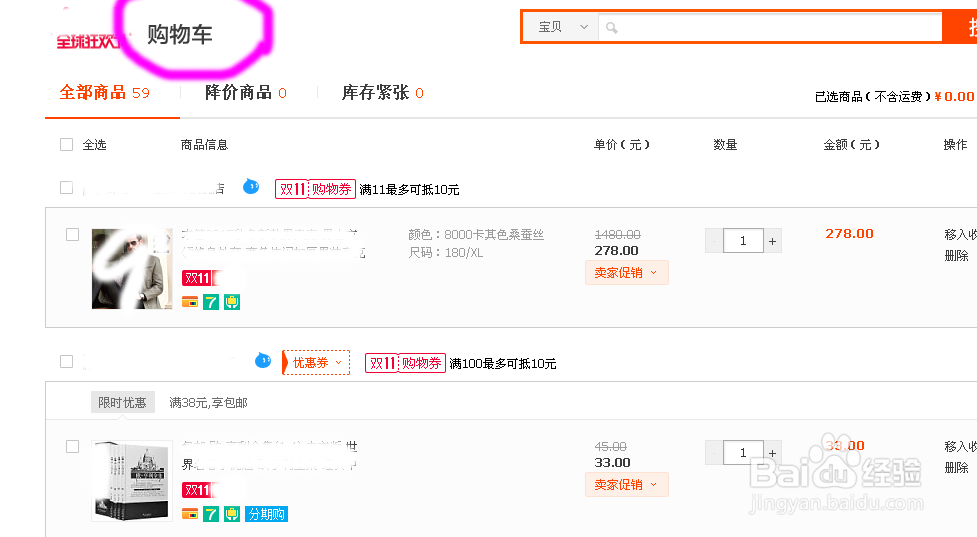
Task: Tick the 33.00 book item checkbox
Action: [72, 447]
